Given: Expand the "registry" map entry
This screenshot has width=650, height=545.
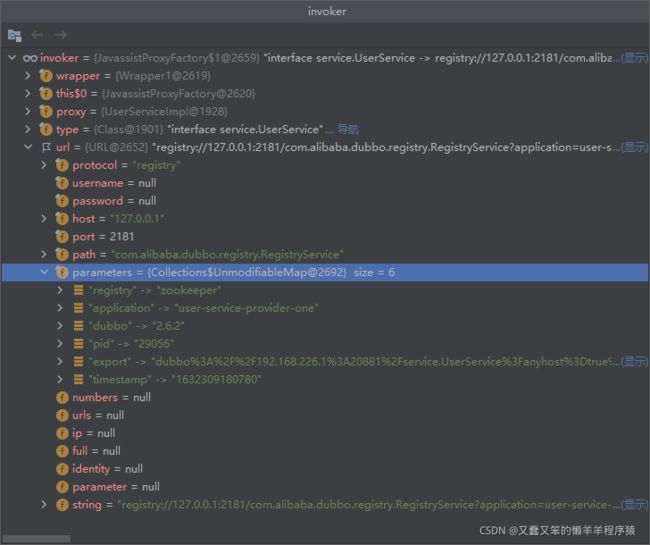Looking at the screenshot, I should coord(60,290).
